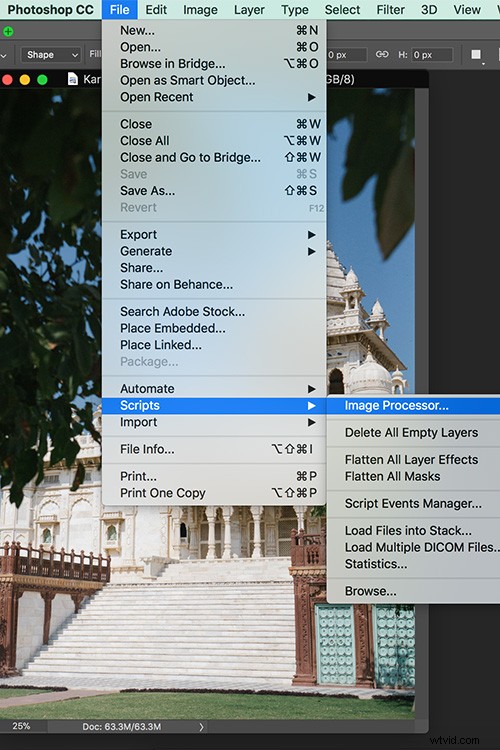Select Share on Behance...
The image size is (500, 750).
(214, 285)
